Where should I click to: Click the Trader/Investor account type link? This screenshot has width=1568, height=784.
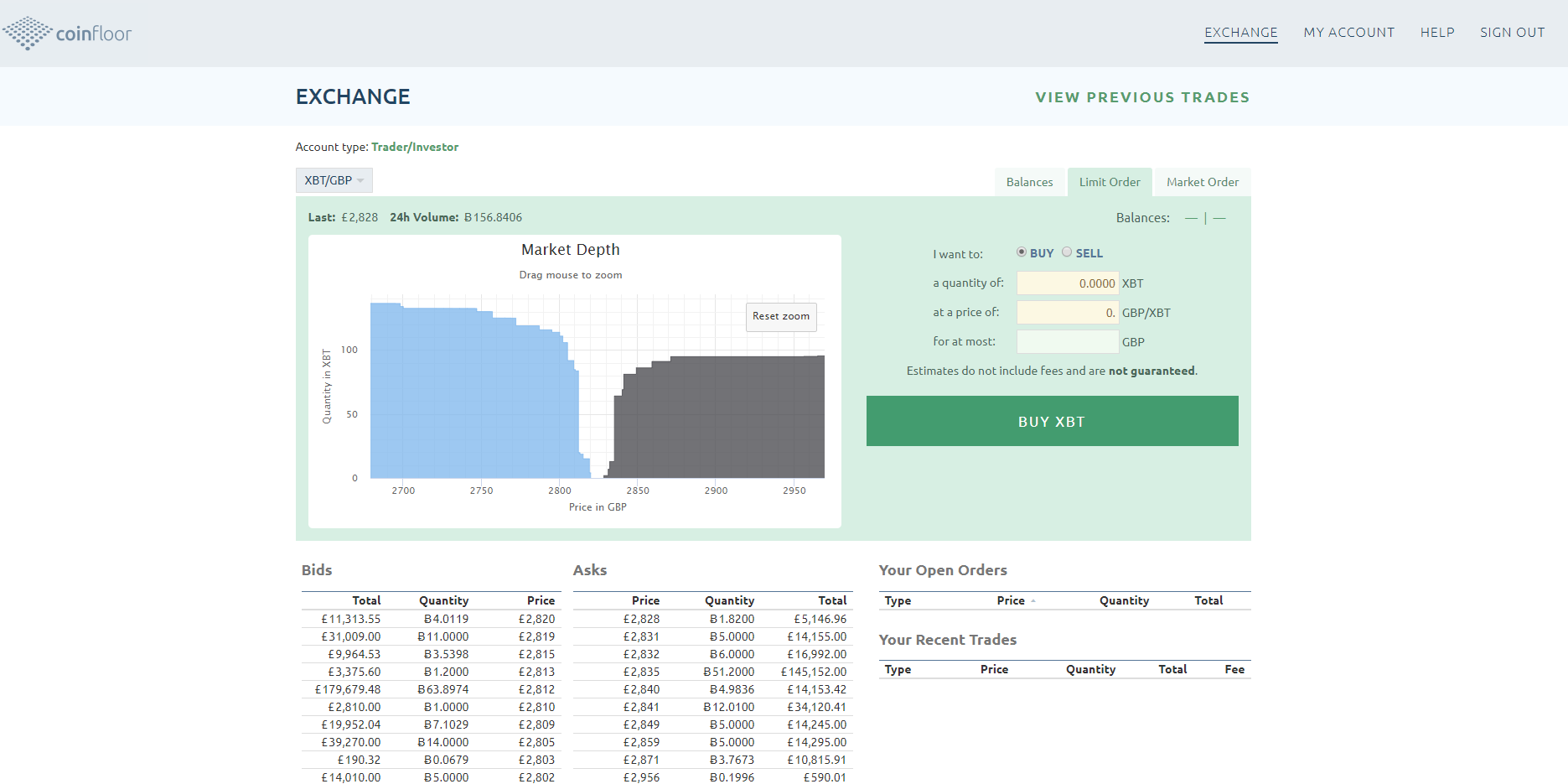pyautogui.click(x=415, y=147)
